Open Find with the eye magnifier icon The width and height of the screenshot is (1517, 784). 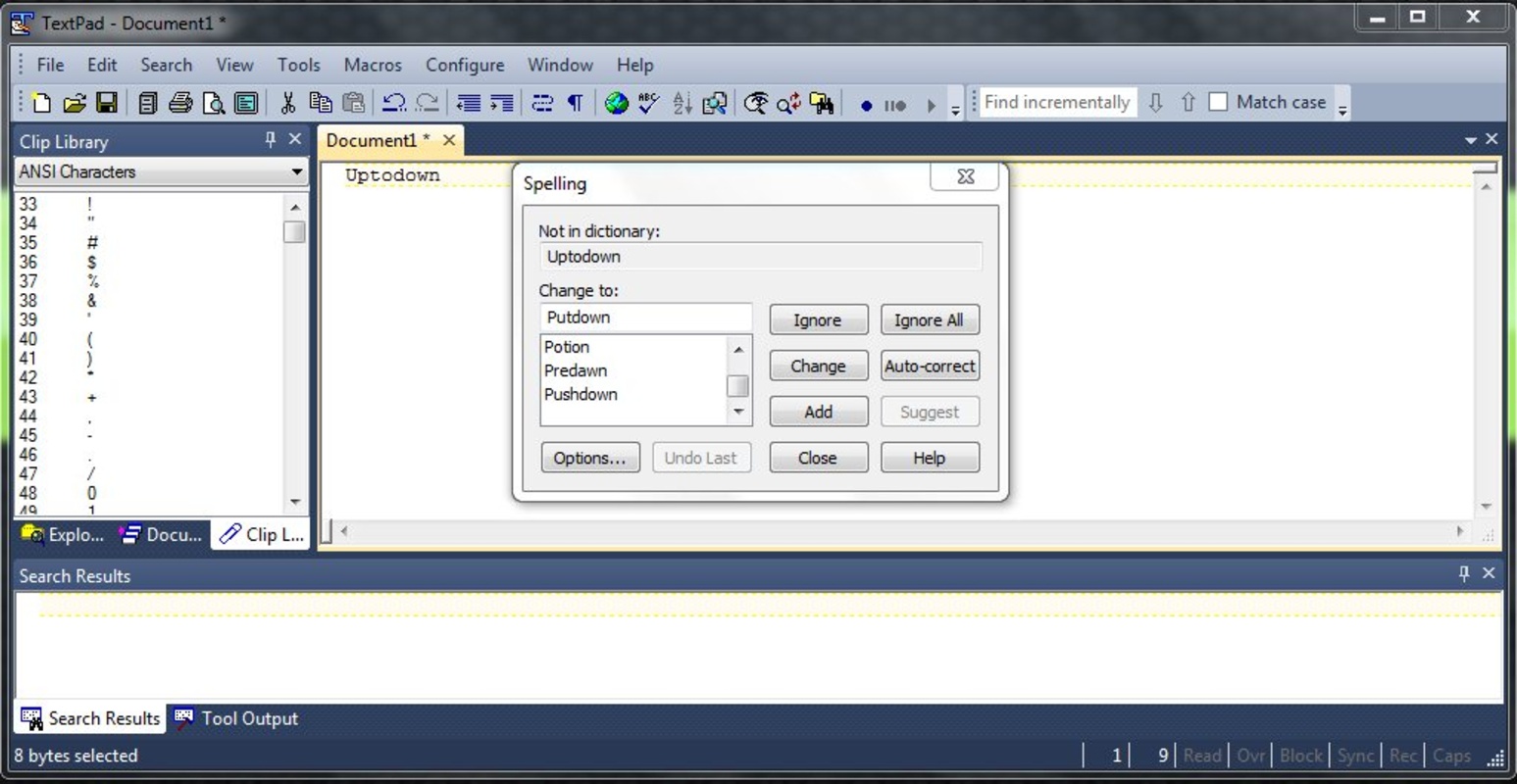tap(755, 103)
